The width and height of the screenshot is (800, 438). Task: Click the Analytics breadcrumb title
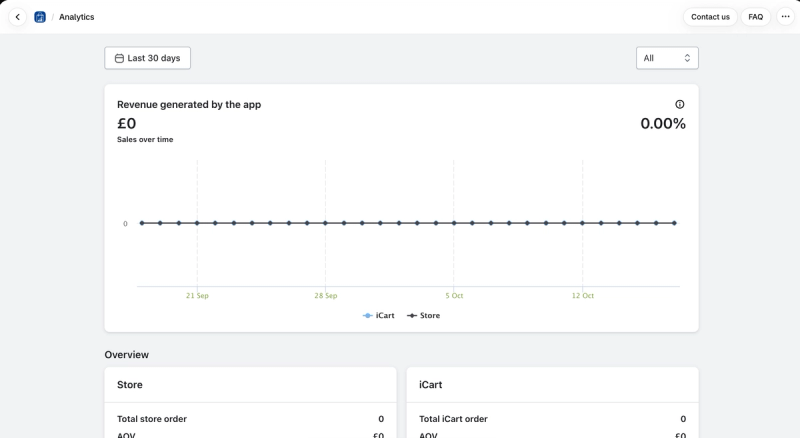pyautogui.click(x=77, y=17)
